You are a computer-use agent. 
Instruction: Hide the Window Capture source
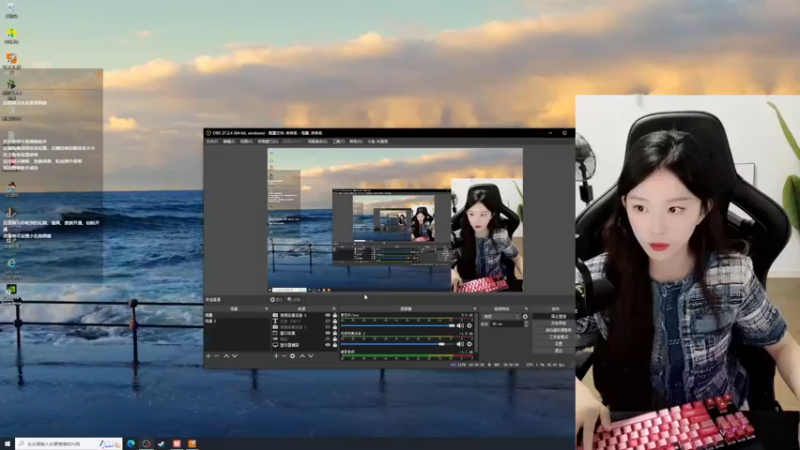tap(328, 333)
